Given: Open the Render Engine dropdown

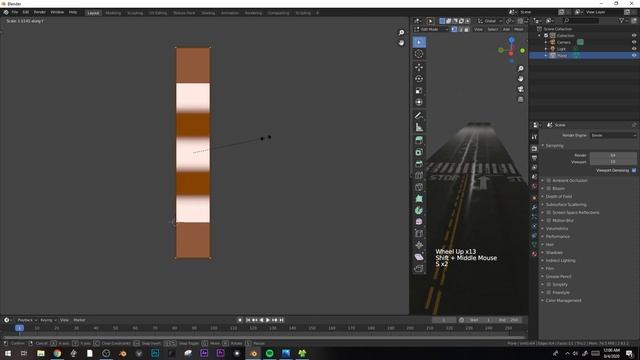Looking at the screenshot, I should [613, 135].
